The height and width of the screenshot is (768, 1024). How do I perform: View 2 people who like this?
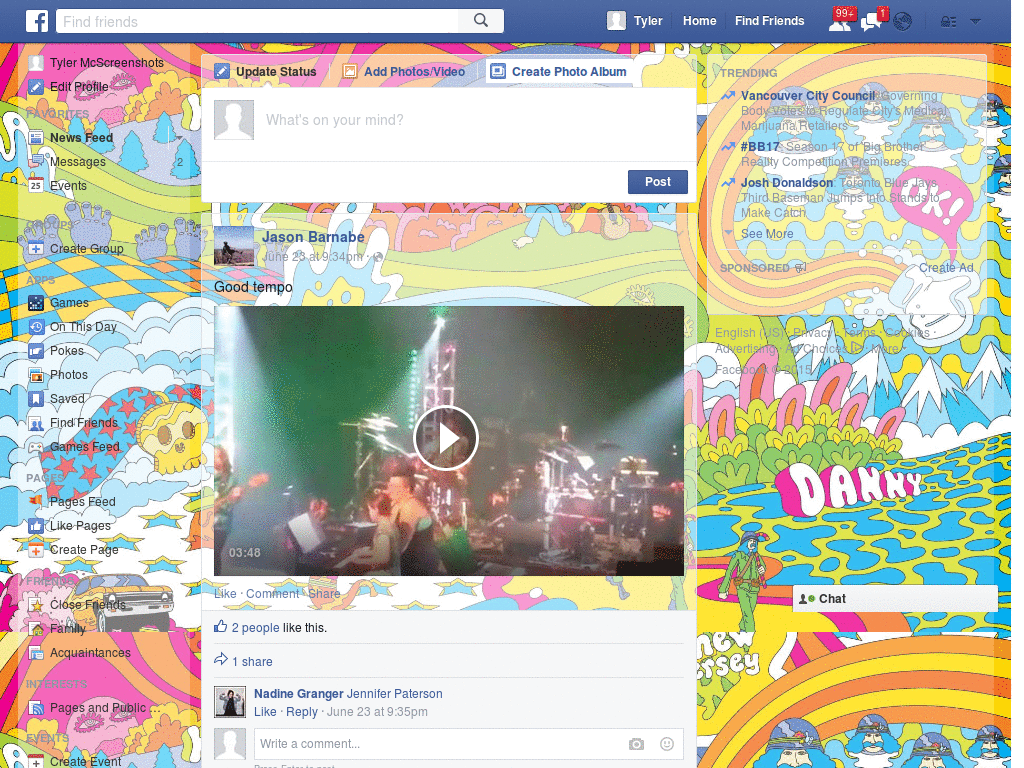[255, 628]
